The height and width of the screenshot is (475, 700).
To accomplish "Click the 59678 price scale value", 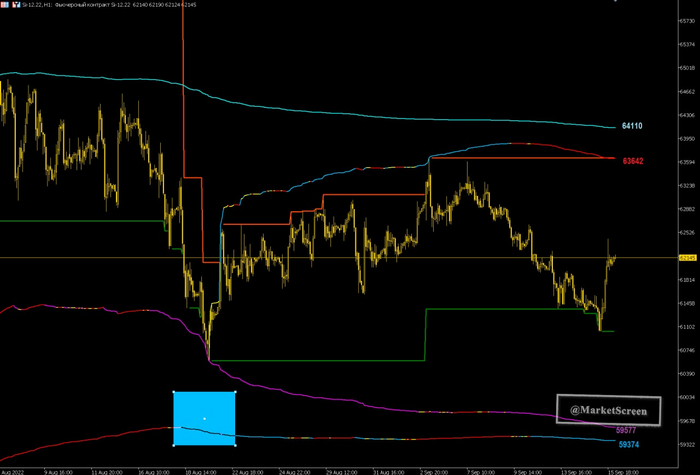I will (x=688, y=421).
